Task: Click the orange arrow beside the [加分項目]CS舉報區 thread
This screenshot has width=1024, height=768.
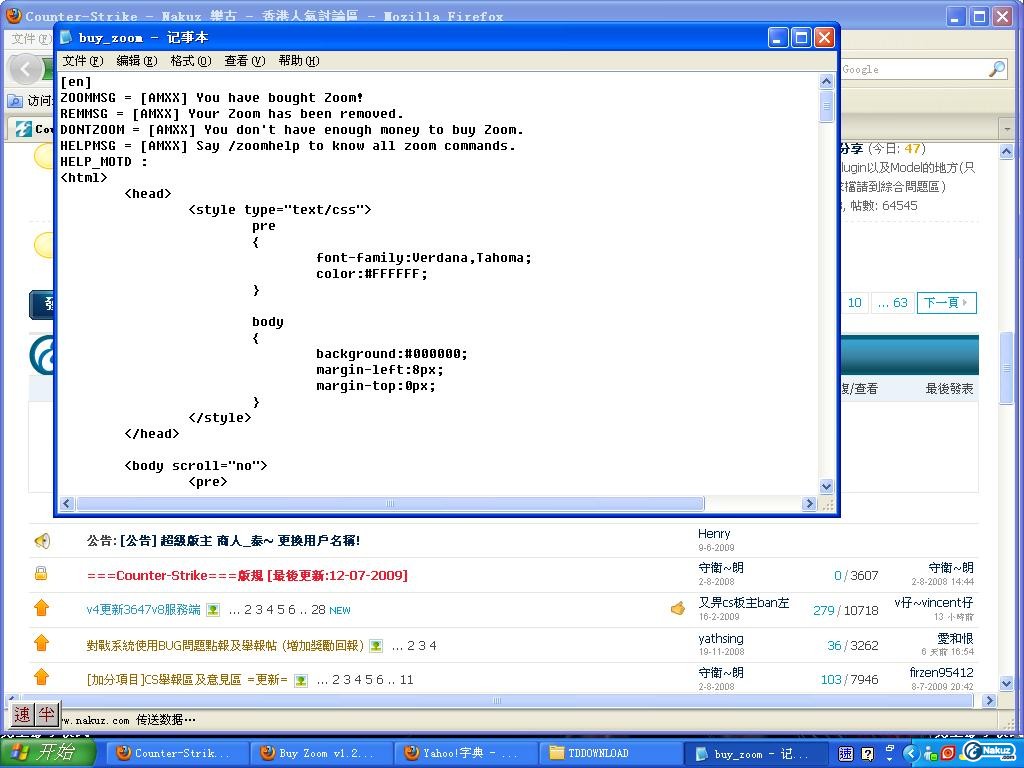Action: click(41, 677)
